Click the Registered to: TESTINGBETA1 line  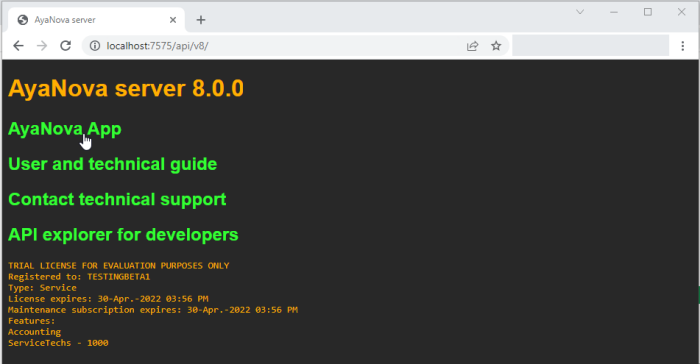point(79,277)
